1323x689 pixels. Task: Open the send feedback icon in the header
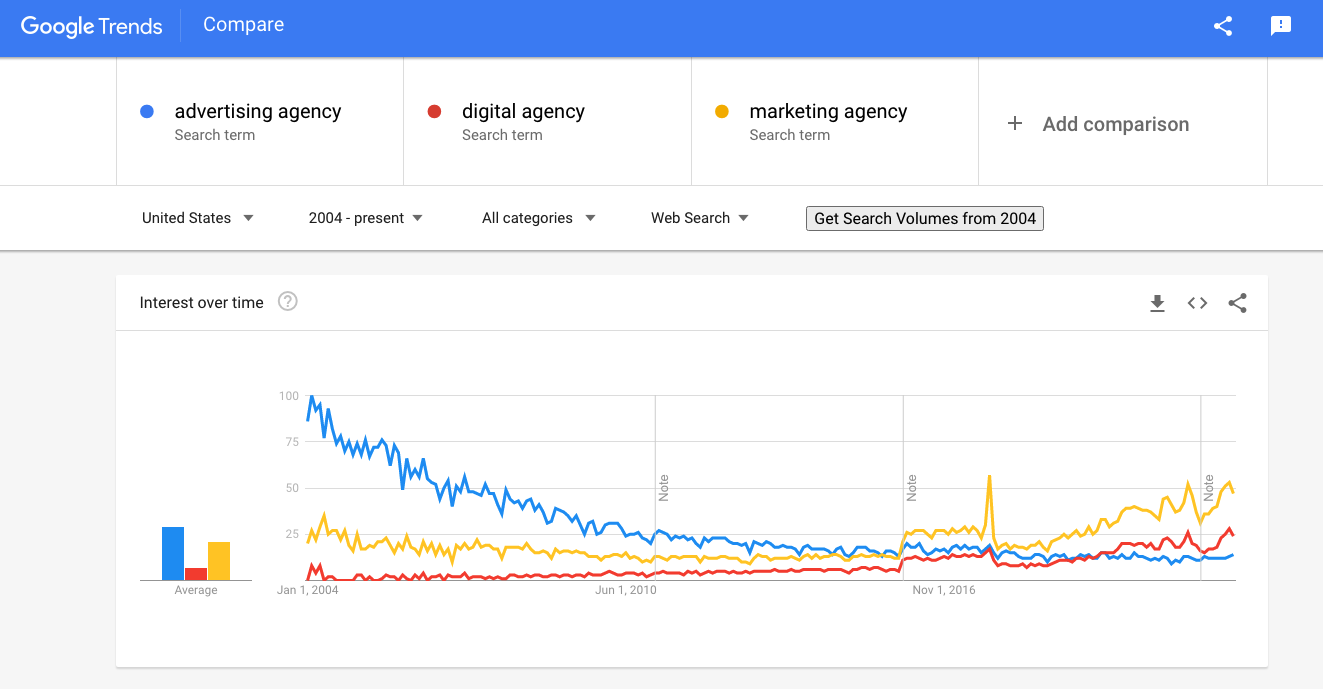1280,26
